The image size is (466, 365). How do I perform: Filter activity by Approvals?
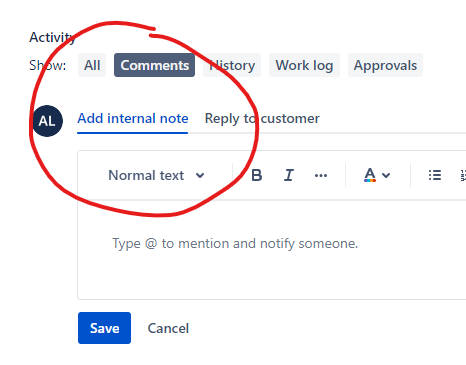pos(385,65)
